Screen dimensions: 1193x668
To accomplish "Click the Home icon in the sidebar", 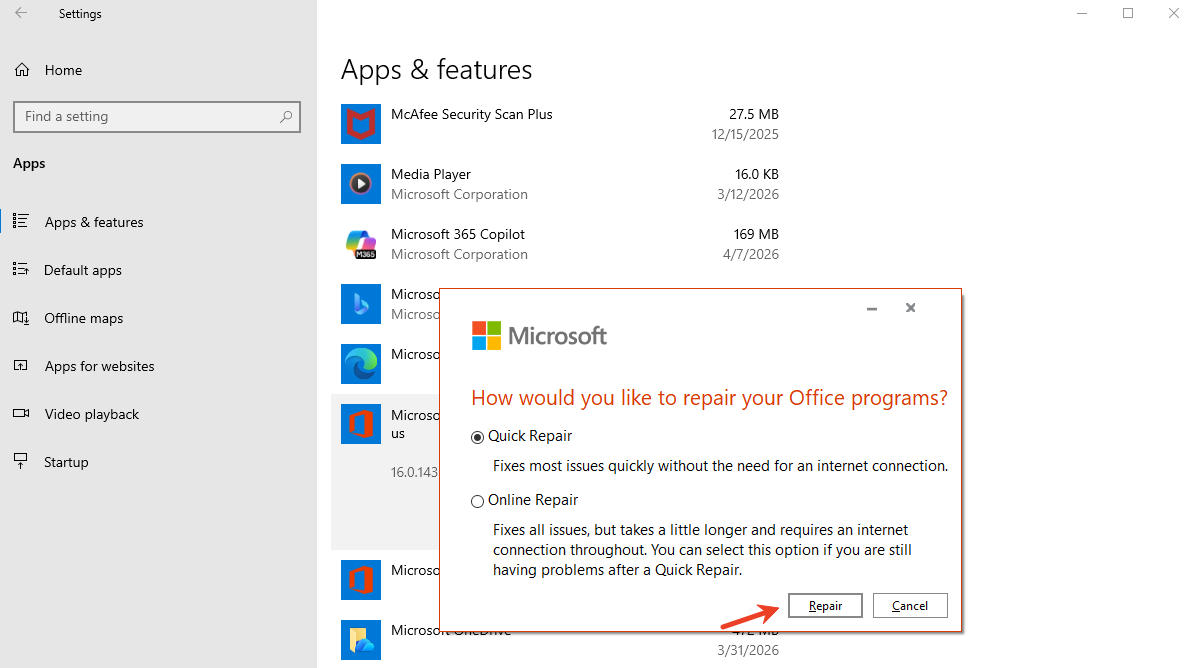I will click(21, 70).
